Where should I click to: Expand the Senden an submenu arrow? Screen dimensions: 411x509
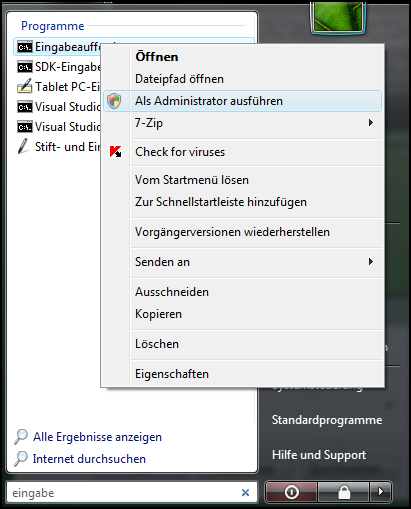coord(371,262)
